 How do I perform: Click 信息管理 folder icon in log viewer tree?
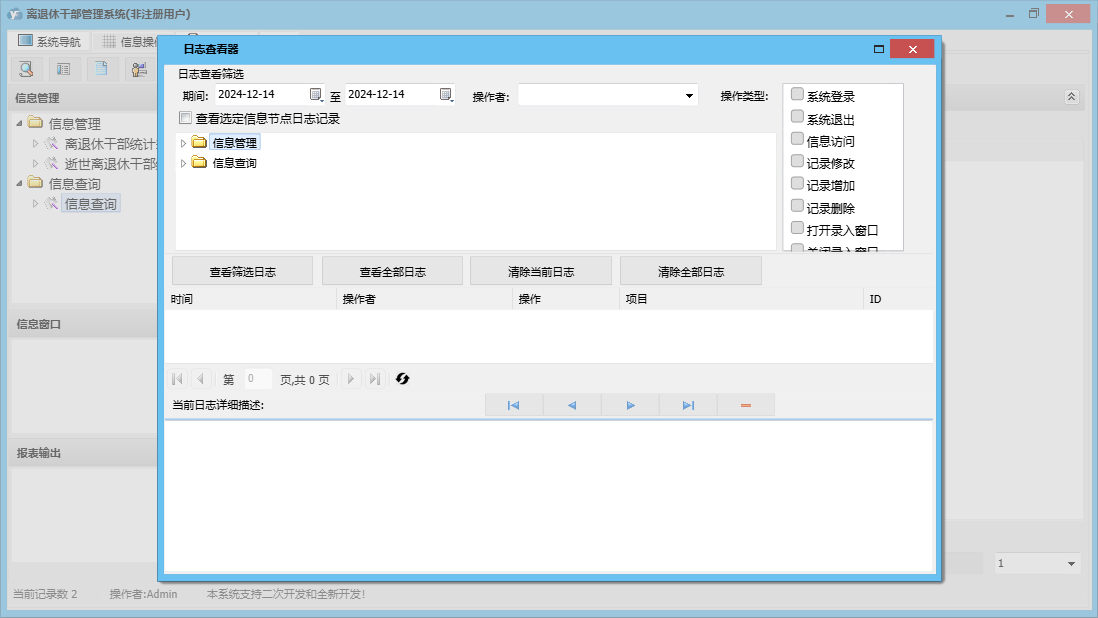(200, 143)
